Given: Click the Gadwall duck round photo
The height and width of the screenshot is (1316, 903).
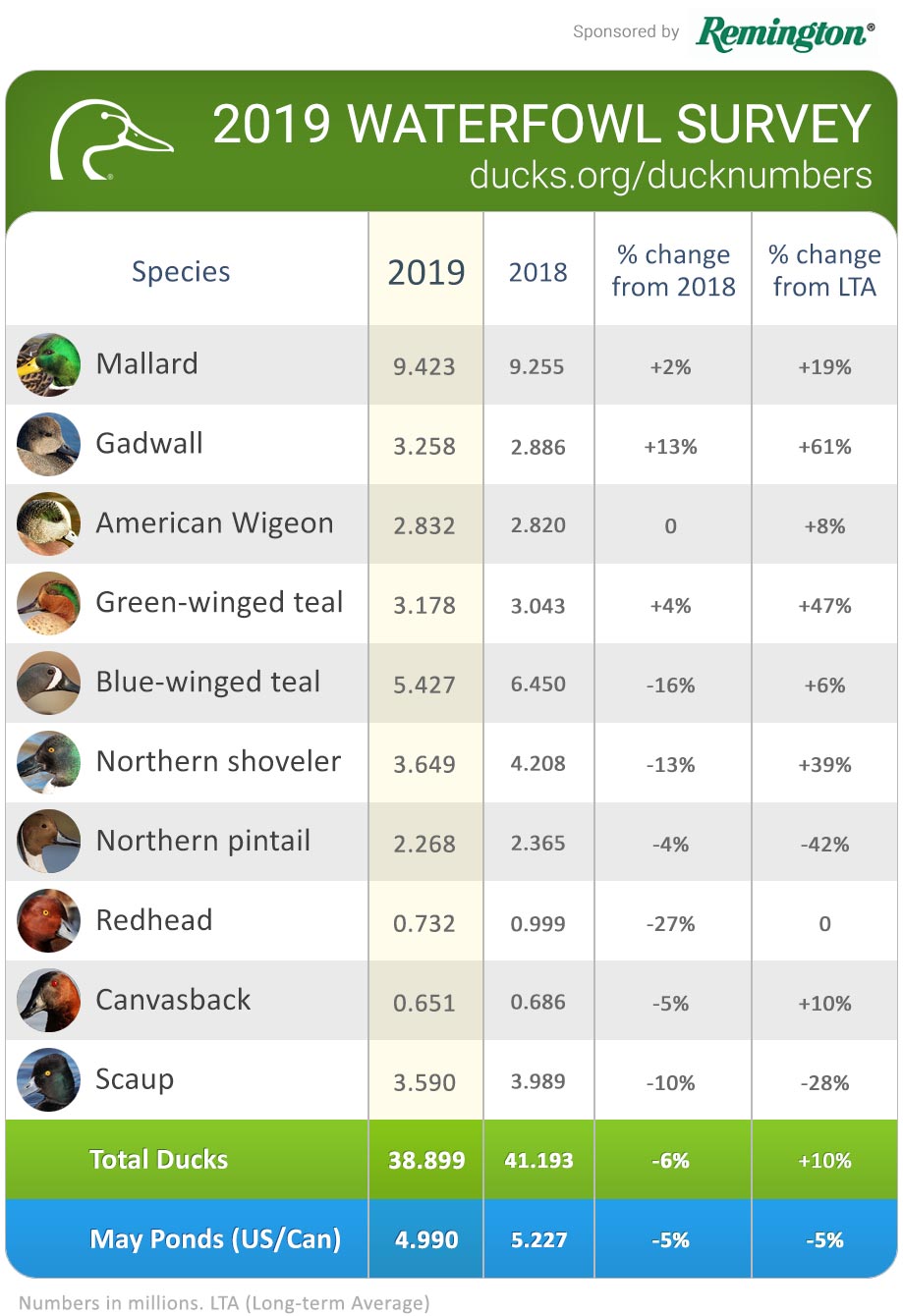Looking at the screenshot, I should [x=48, y=445].
